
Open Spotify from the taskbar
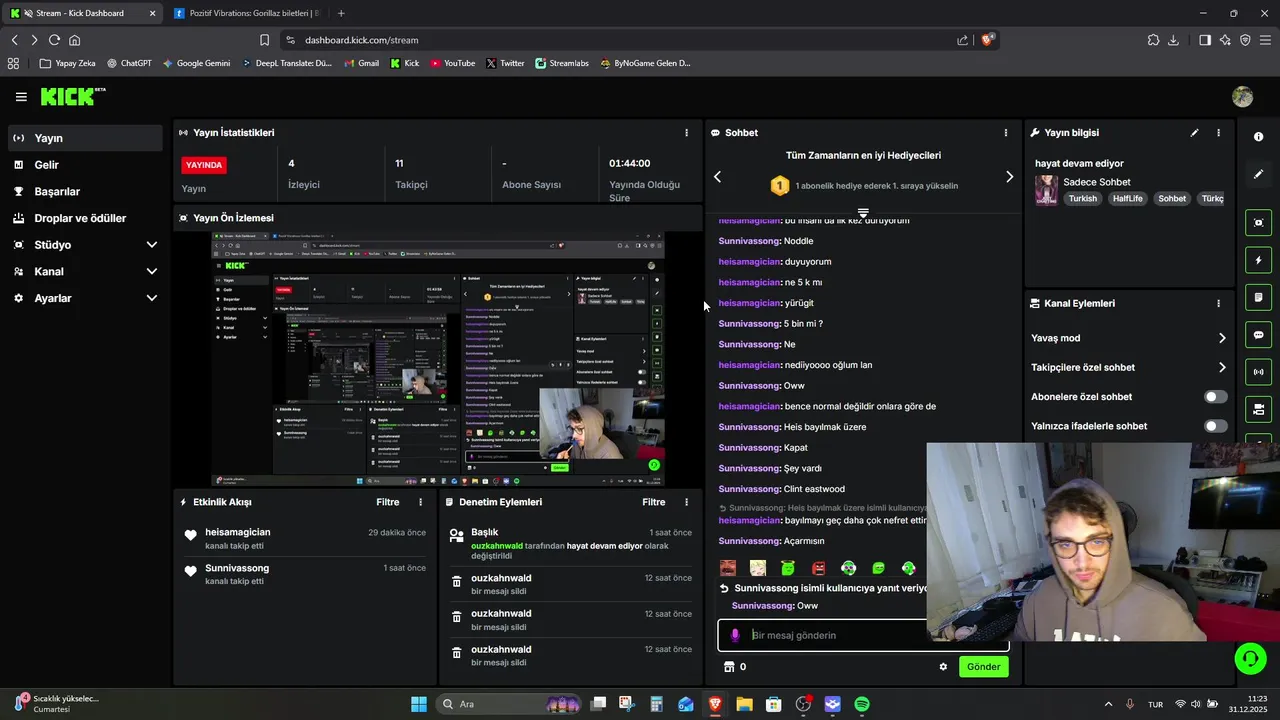tap(862, 704)
